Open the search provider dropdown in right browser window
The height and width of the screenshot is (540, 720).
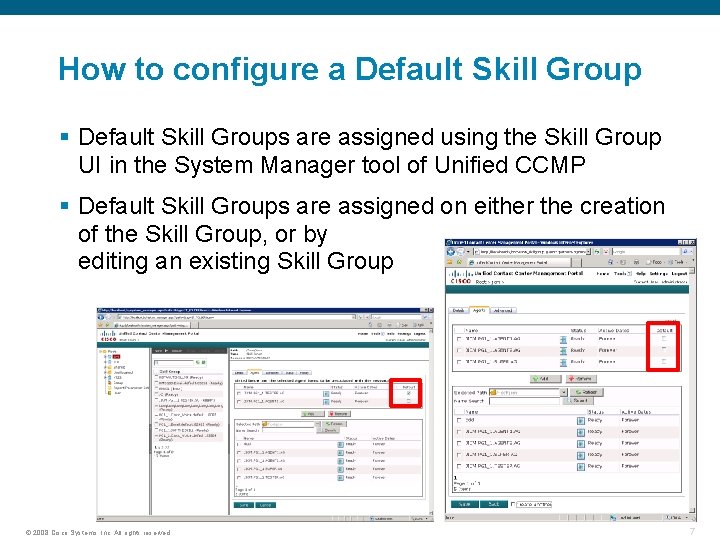691,252
